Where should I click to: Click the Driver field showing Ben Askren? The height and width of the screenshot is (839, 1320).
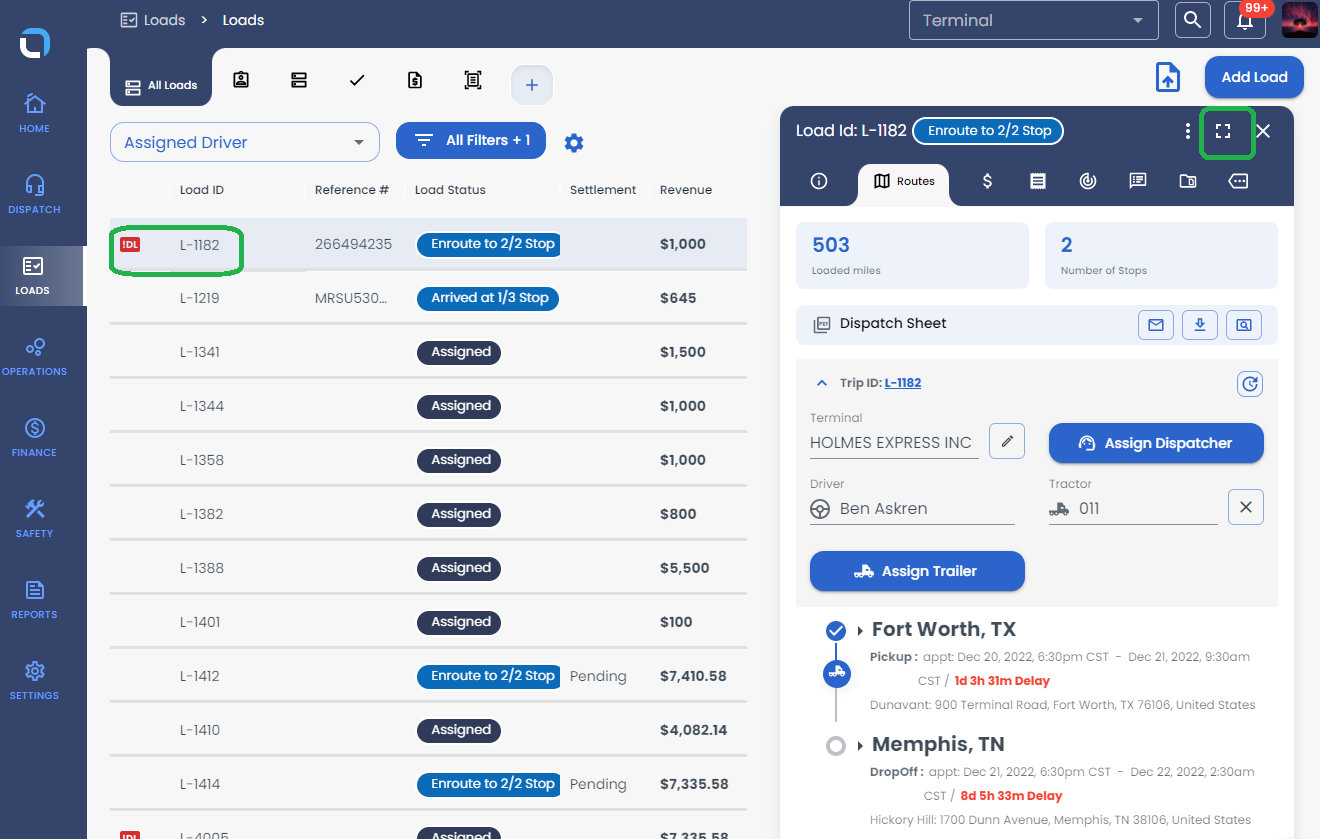tap(912, 509)
